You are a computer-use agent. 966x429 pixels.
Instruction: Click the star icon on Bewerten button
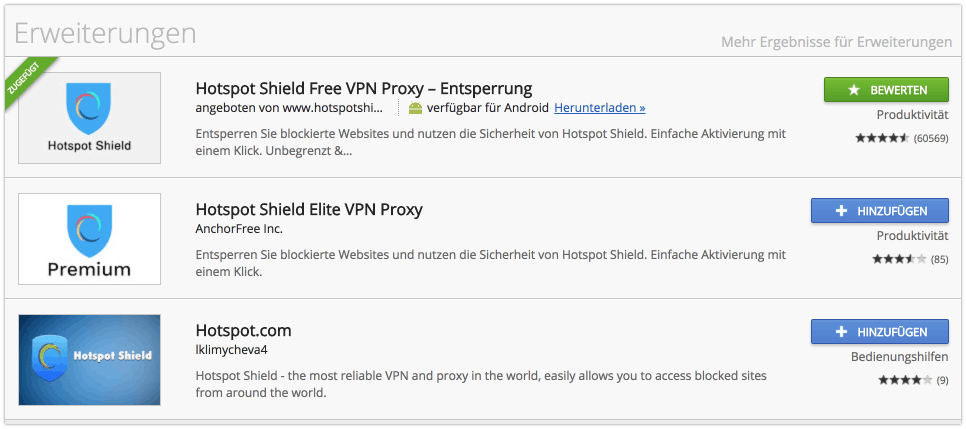[x=853, y=90]
